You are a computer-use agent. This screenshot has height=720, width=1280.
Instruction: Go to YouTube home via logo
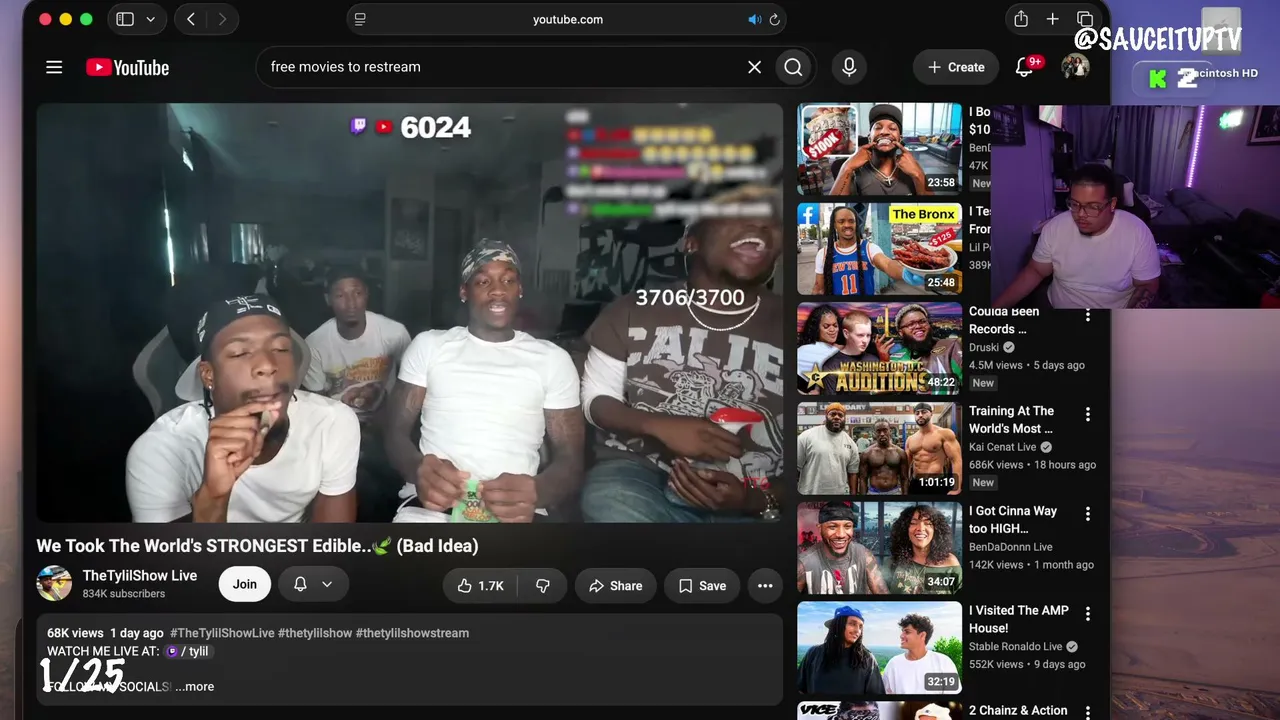coord(127,67)
